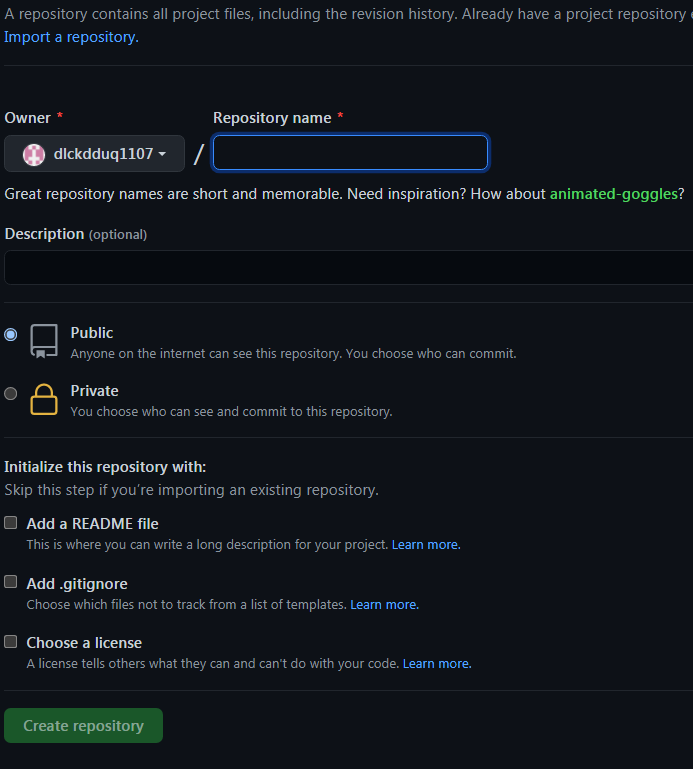
Task: Open Learn more about README files
Action: coord(426,544)
